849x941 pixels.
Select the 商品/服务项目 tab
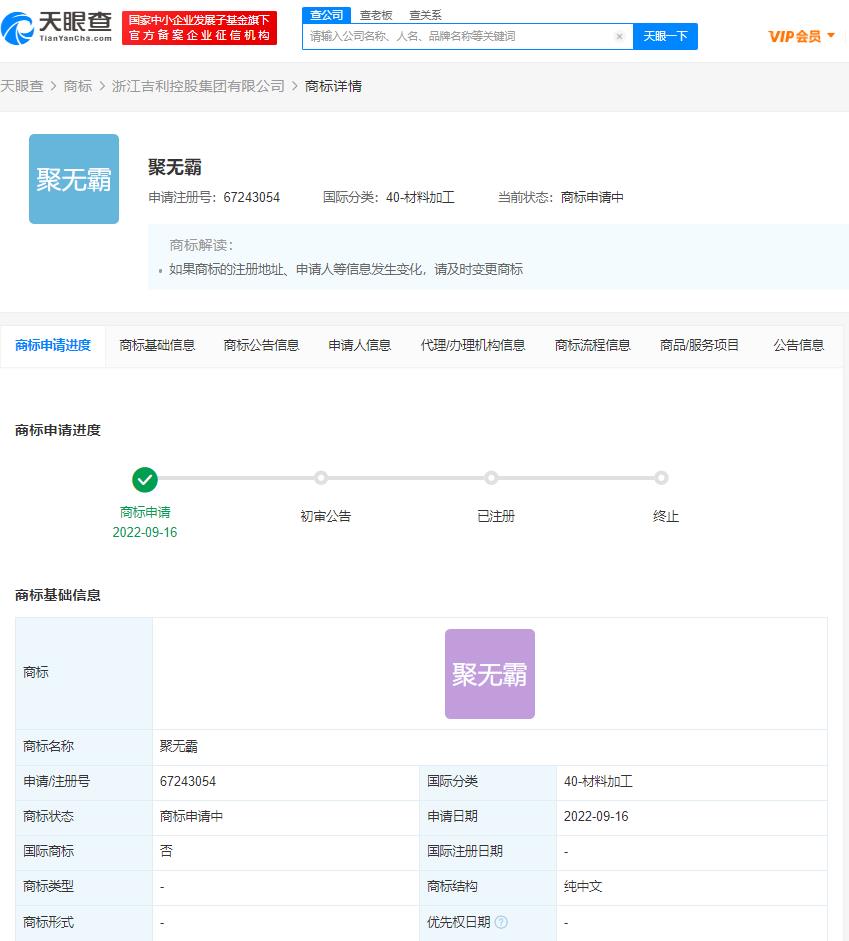point(699,345)
